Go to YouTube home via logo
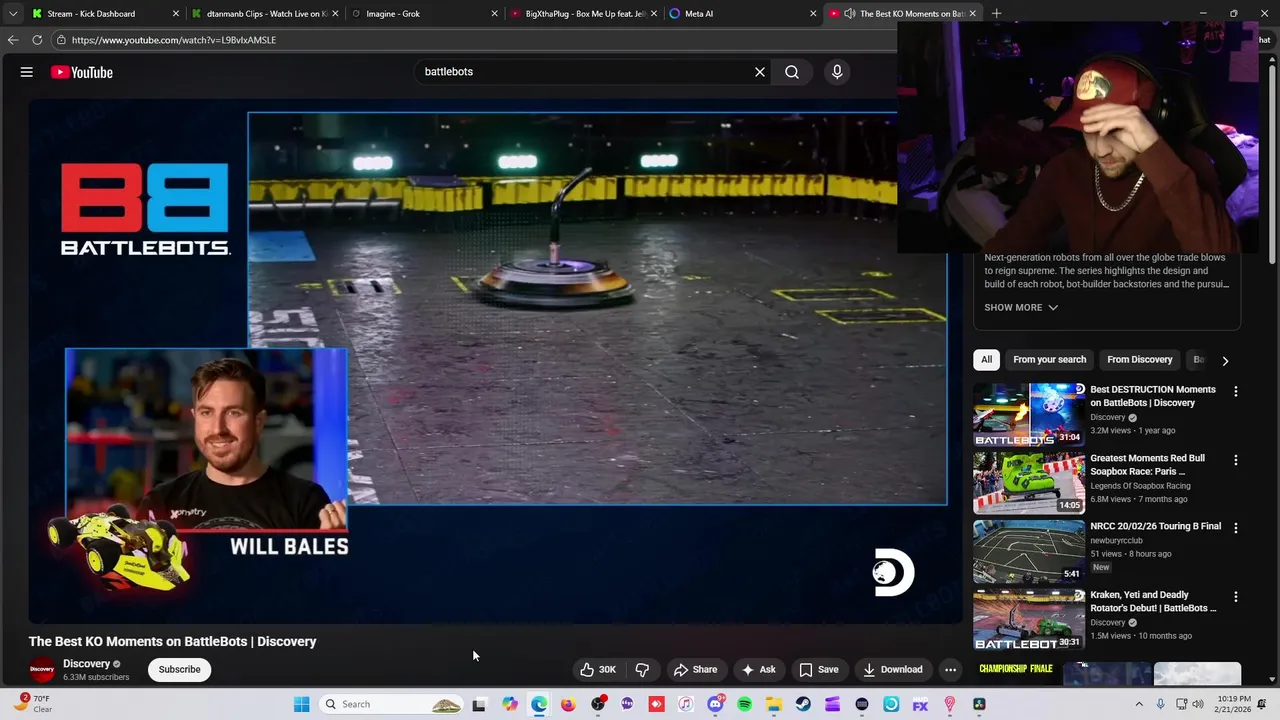This screenshot has width=1280, height=720. point(82,72)
